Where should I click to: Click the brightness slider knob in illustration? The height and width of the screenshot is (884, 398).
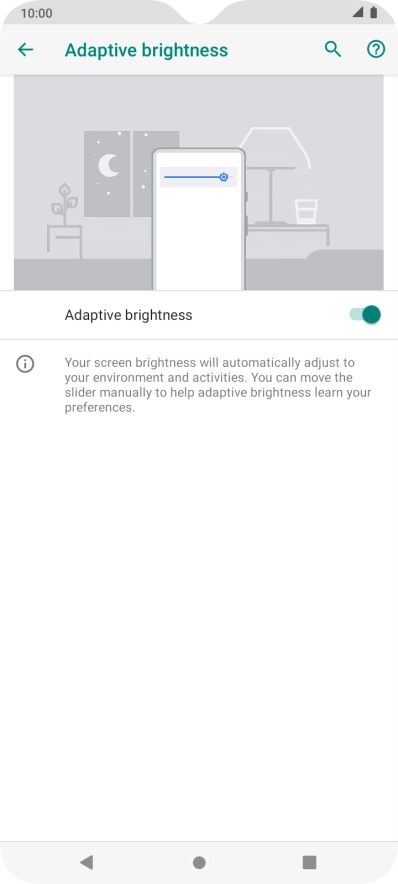click(x=224, y=177)
